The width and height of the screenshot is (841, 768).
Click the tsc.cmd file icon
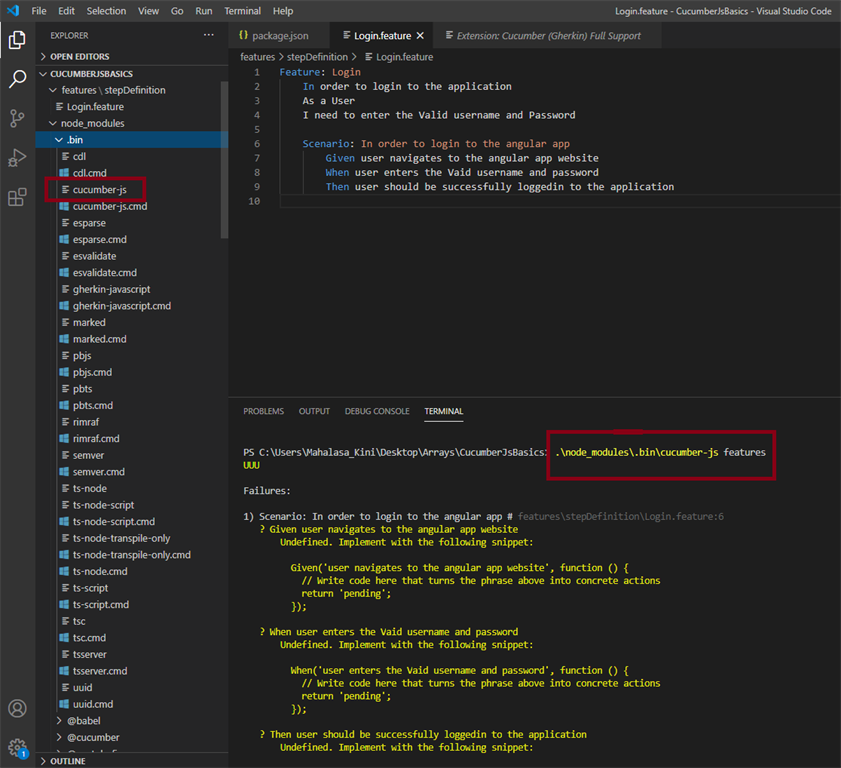tap(64, 638)
